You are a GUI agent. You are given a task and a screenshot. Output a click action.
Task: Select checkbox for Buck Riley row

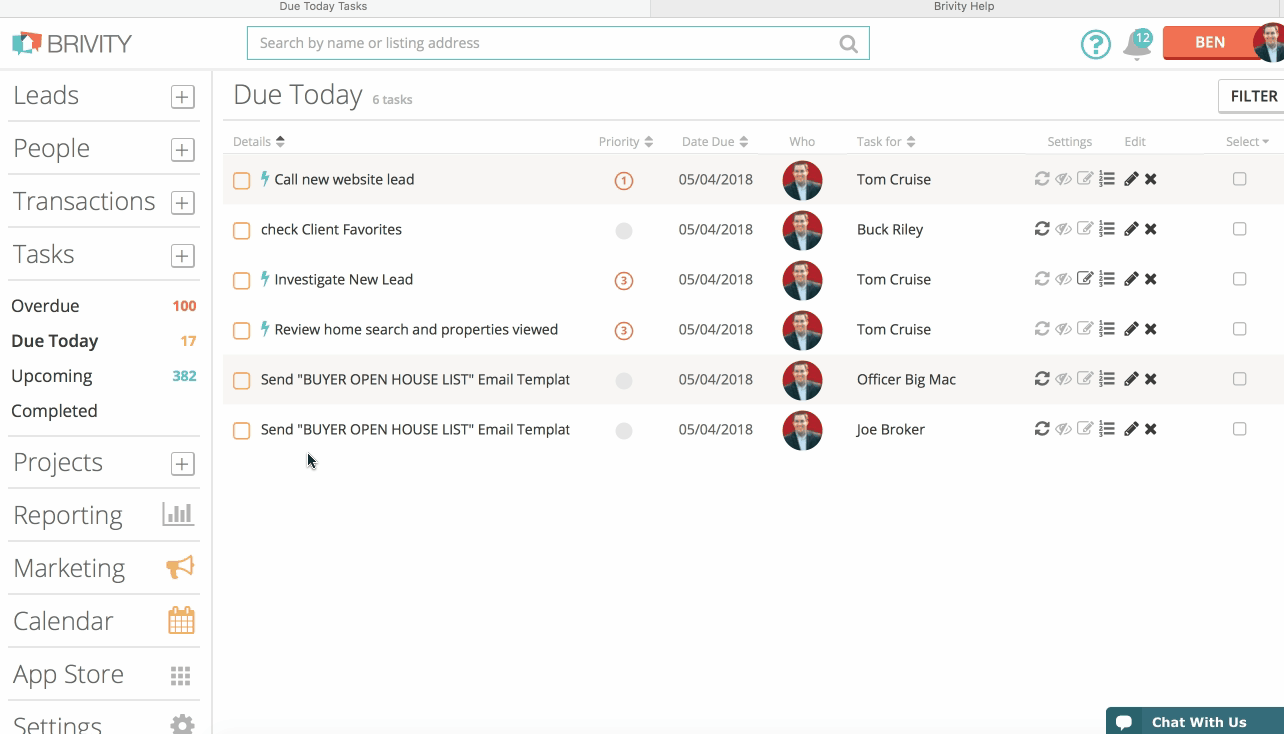coord(1240,229)
